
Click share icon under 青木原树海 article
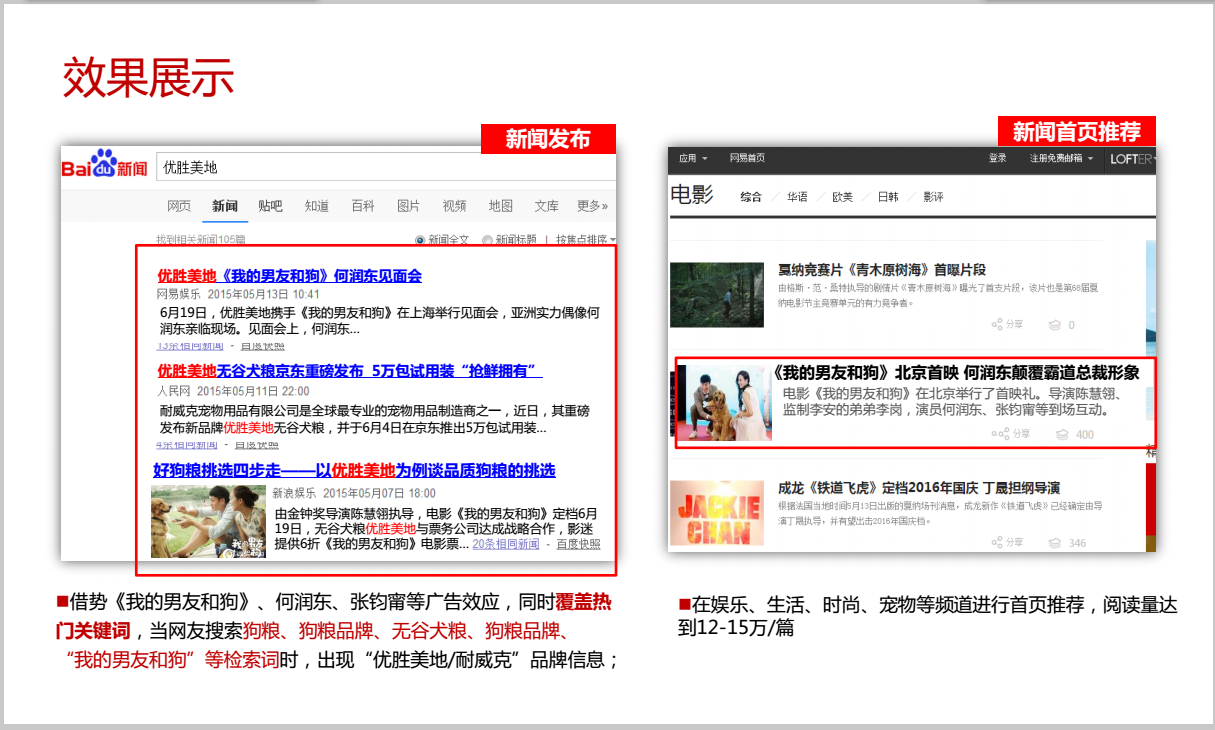click(x=997, y=325)
